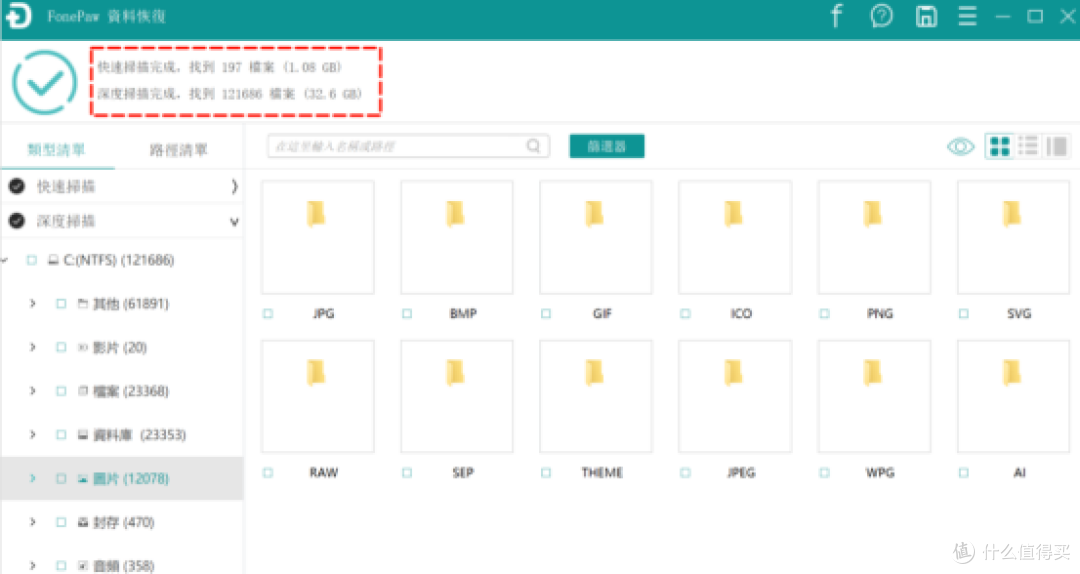Image resolution: width=1080 pixels, height=574 pixels.
Task: Check the 影片 (20) checkbox
Action: 61,347
